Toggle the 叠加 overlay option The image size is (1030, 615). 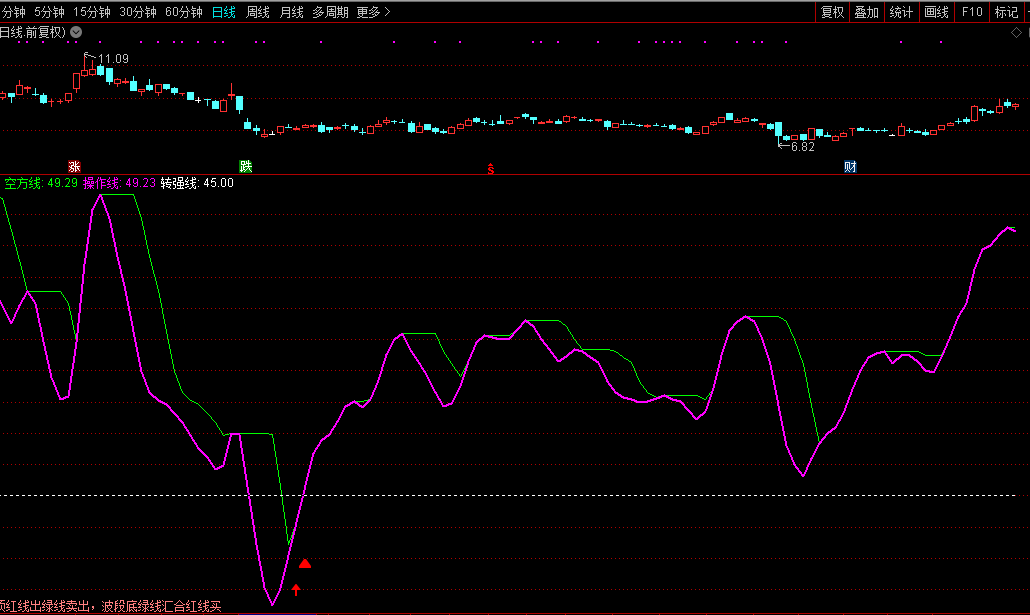pyautogui.click(x=866, y=12)
